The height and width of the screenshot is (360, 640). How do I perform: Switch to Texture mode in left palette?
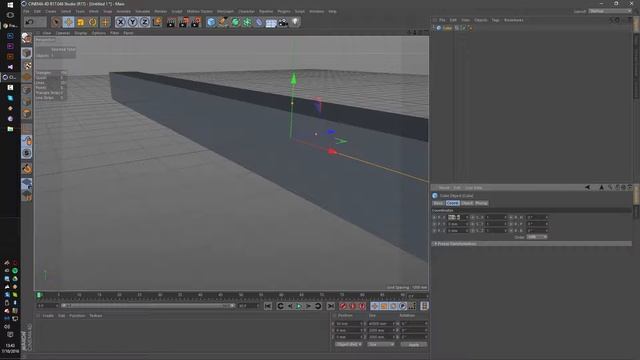27,65
